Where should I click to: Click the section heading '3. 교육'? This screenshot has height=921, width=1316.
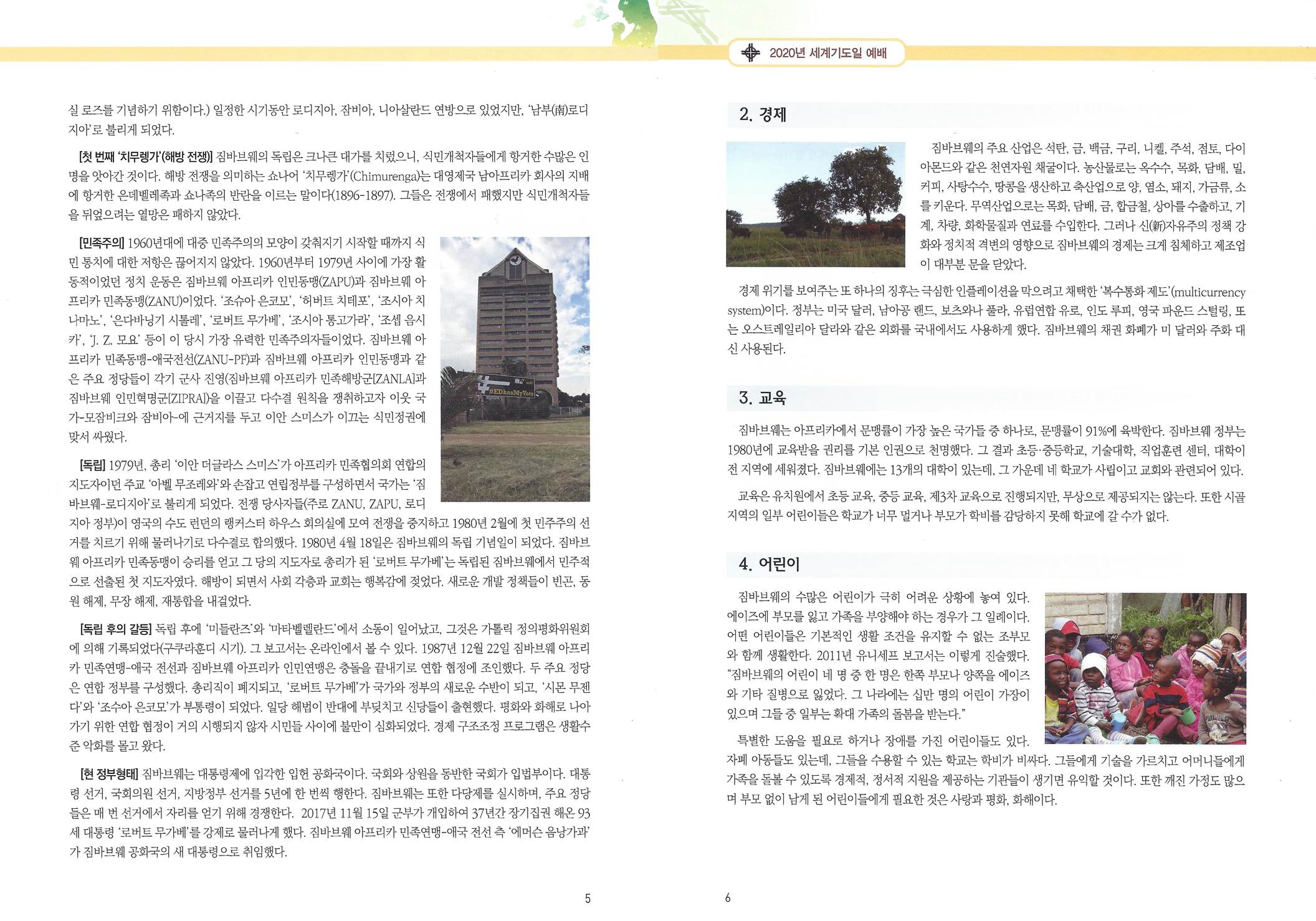point(763,398)
